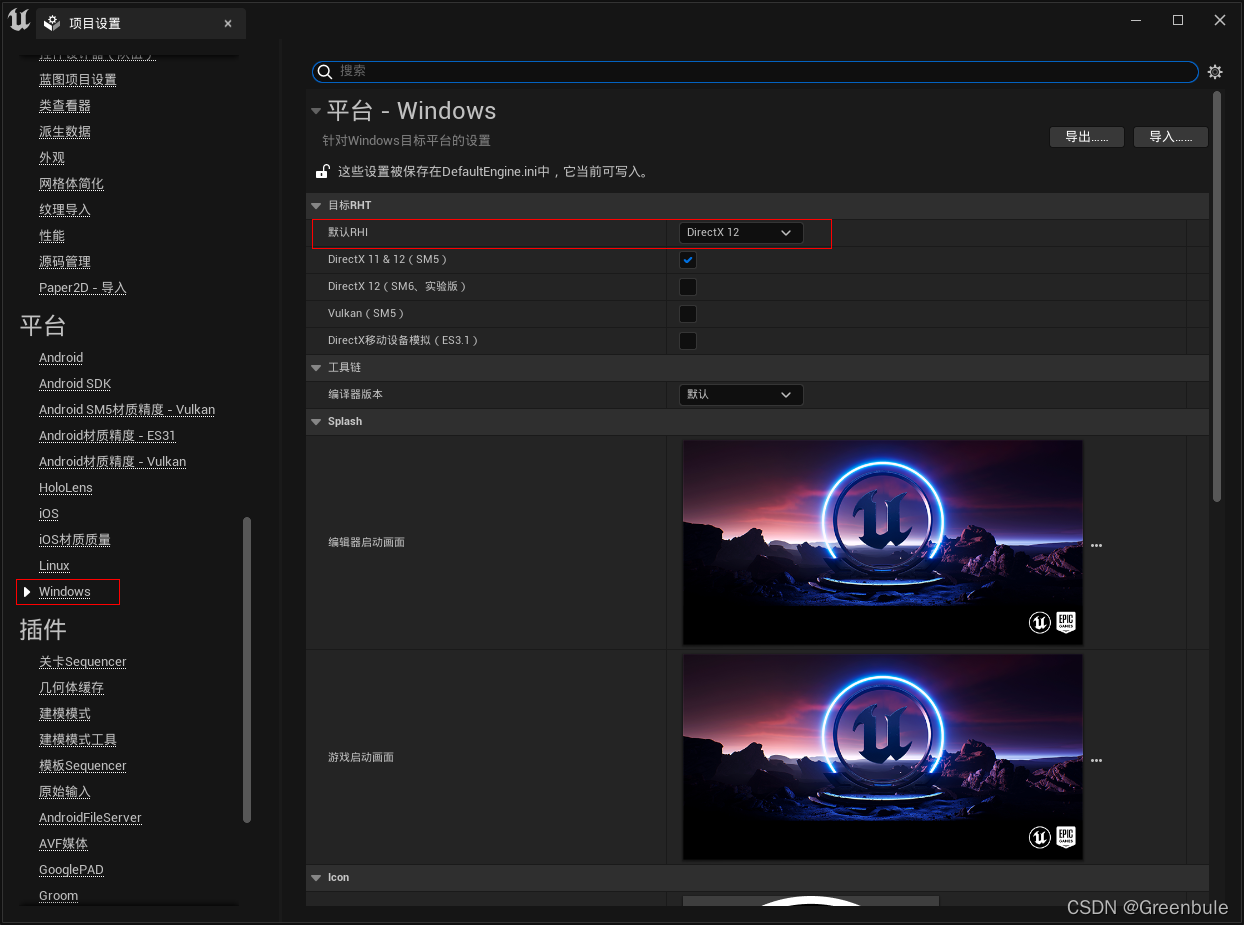Select Android SDK settings
Image resolution: width=1244 pixels, height=925 pixels.
75,384
